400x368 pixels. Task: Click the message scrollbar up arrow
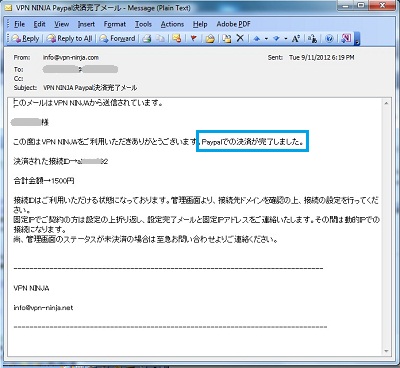(x=386, y=103)
